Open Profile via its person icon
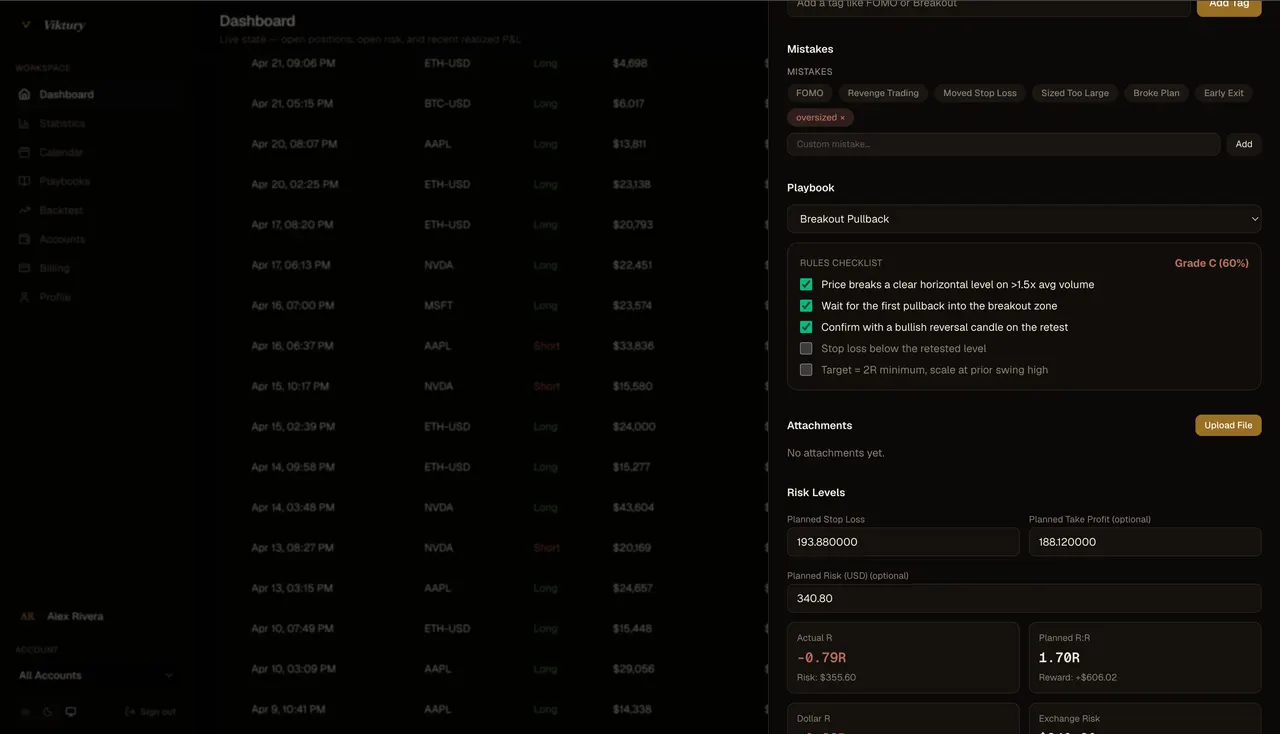 [25, 298]
